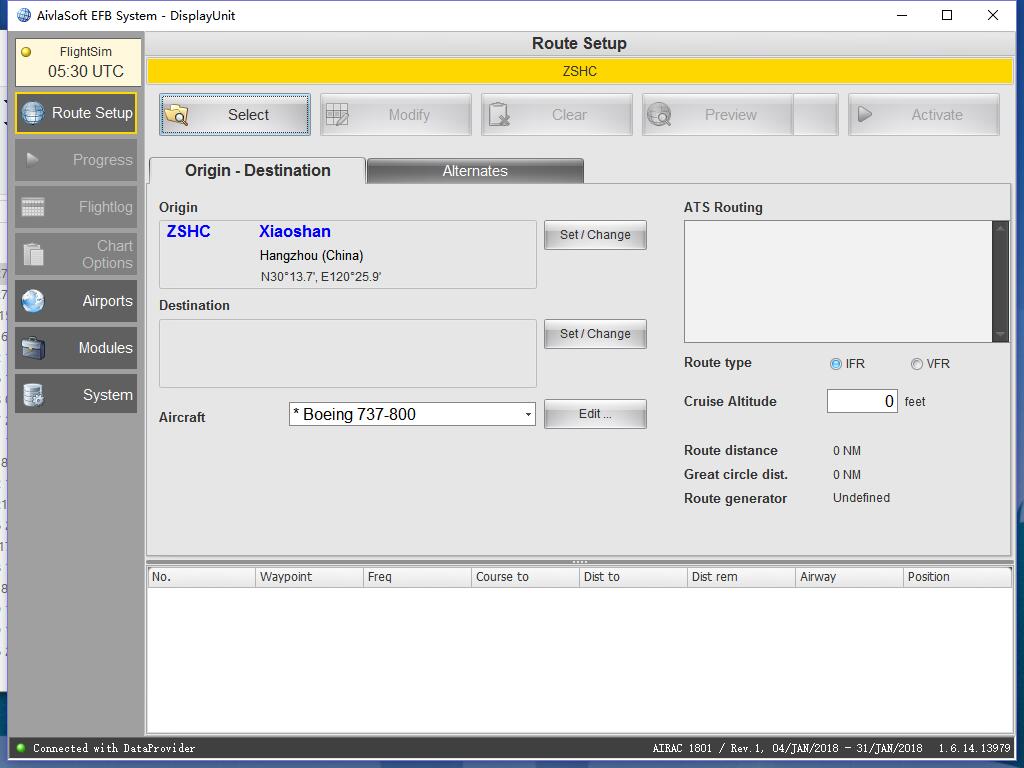Open the Modules briefcase icon
The height and width of the screenshot is (768, 1024).
[x=33, y=348]
